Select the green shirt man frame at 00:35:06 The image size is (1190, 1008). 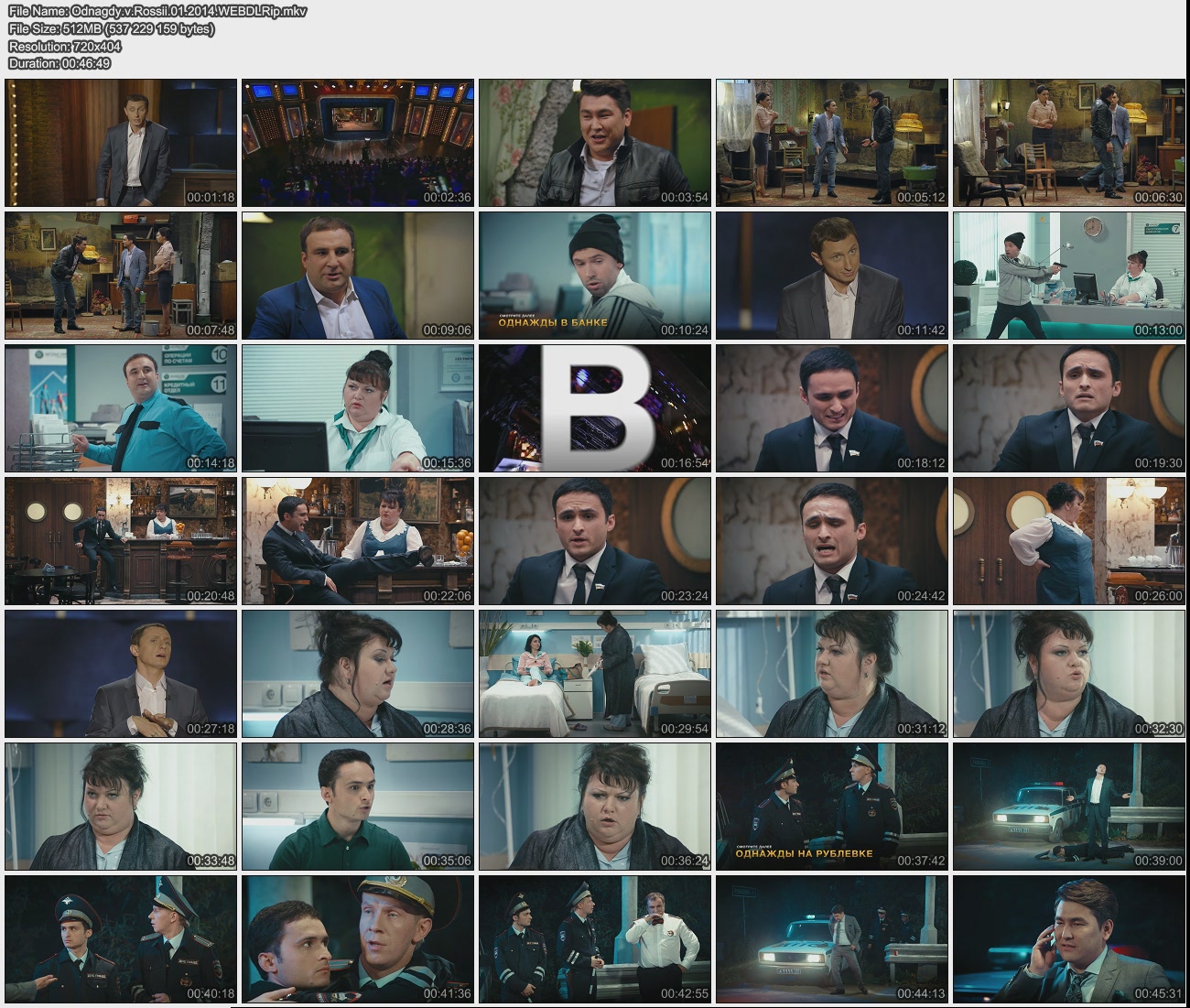358,807
